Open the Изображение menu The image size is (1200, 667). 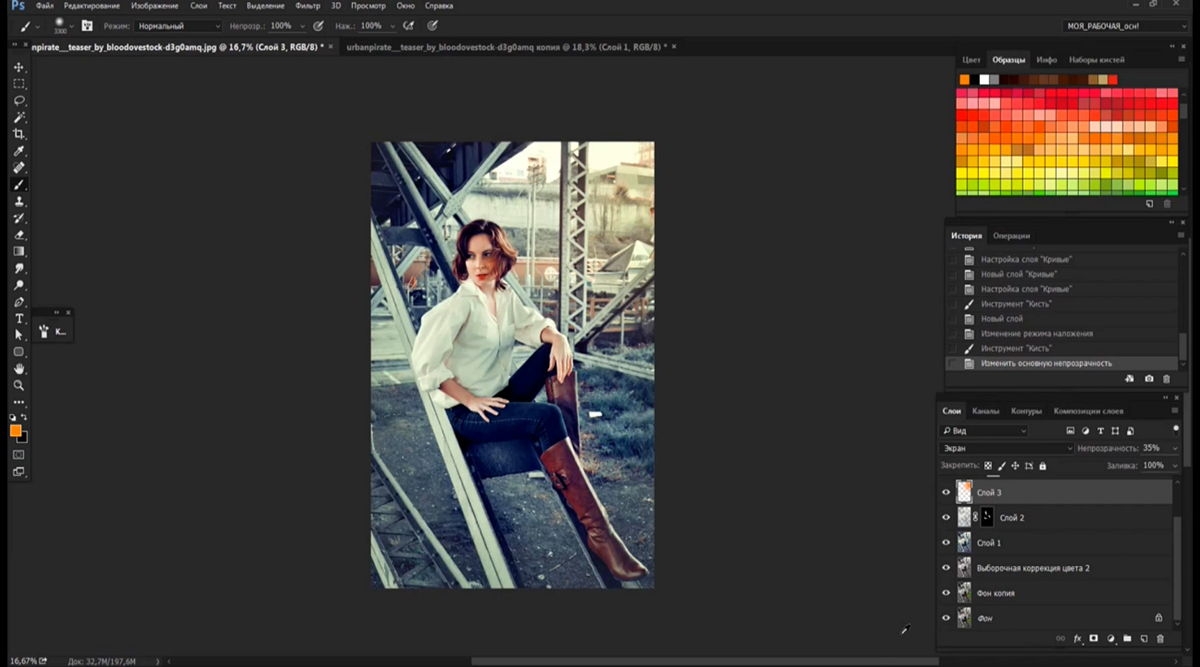click(155, 6)
